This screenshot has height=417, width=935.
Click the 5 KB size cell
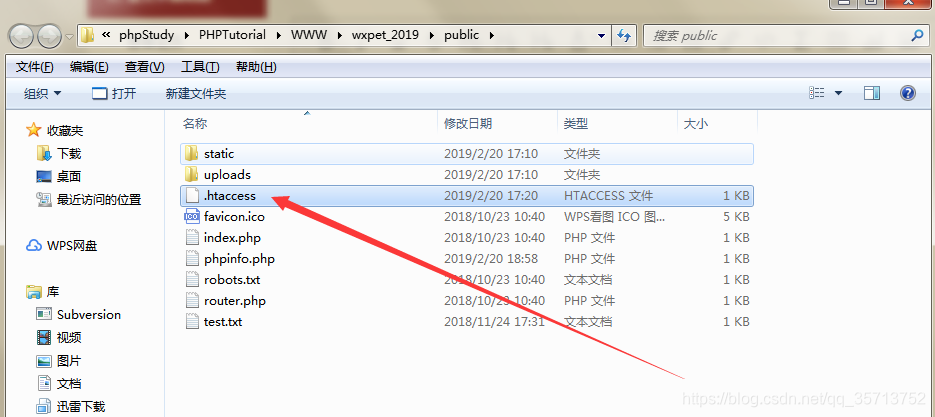pos(736,217)
